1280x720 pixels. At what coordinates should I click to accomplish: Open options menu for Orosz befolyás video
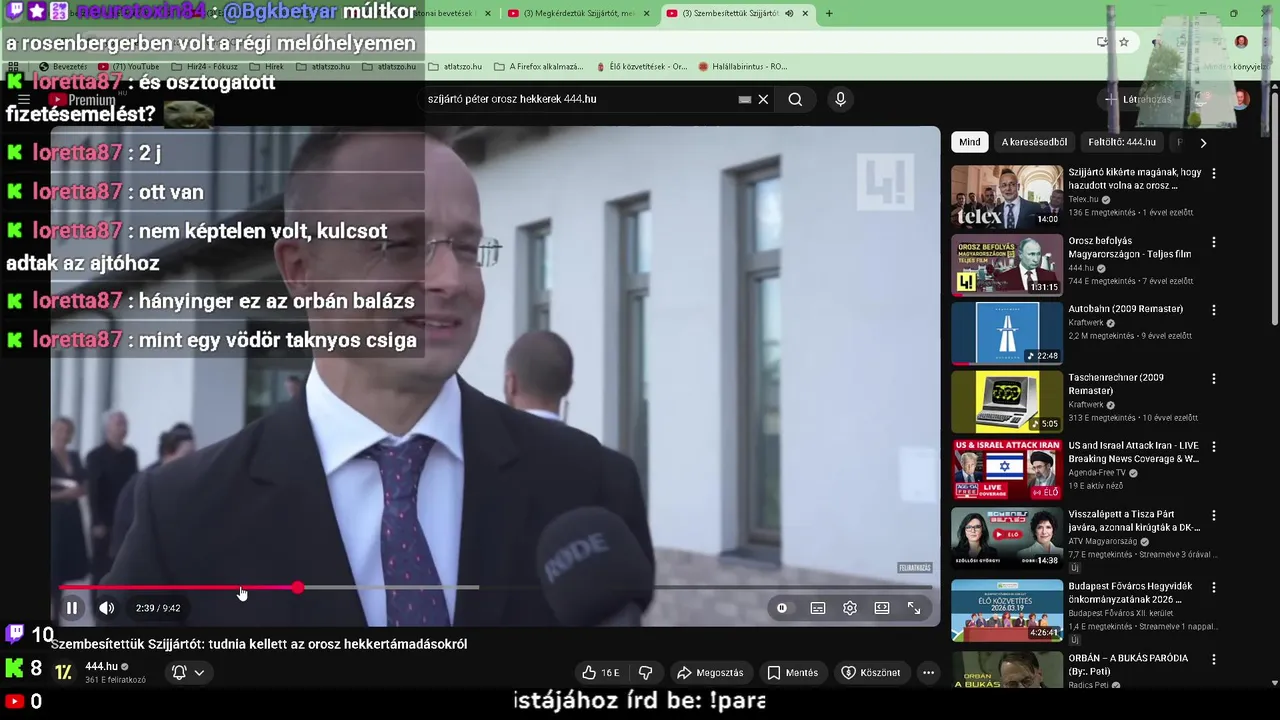tap(1214, 242)
